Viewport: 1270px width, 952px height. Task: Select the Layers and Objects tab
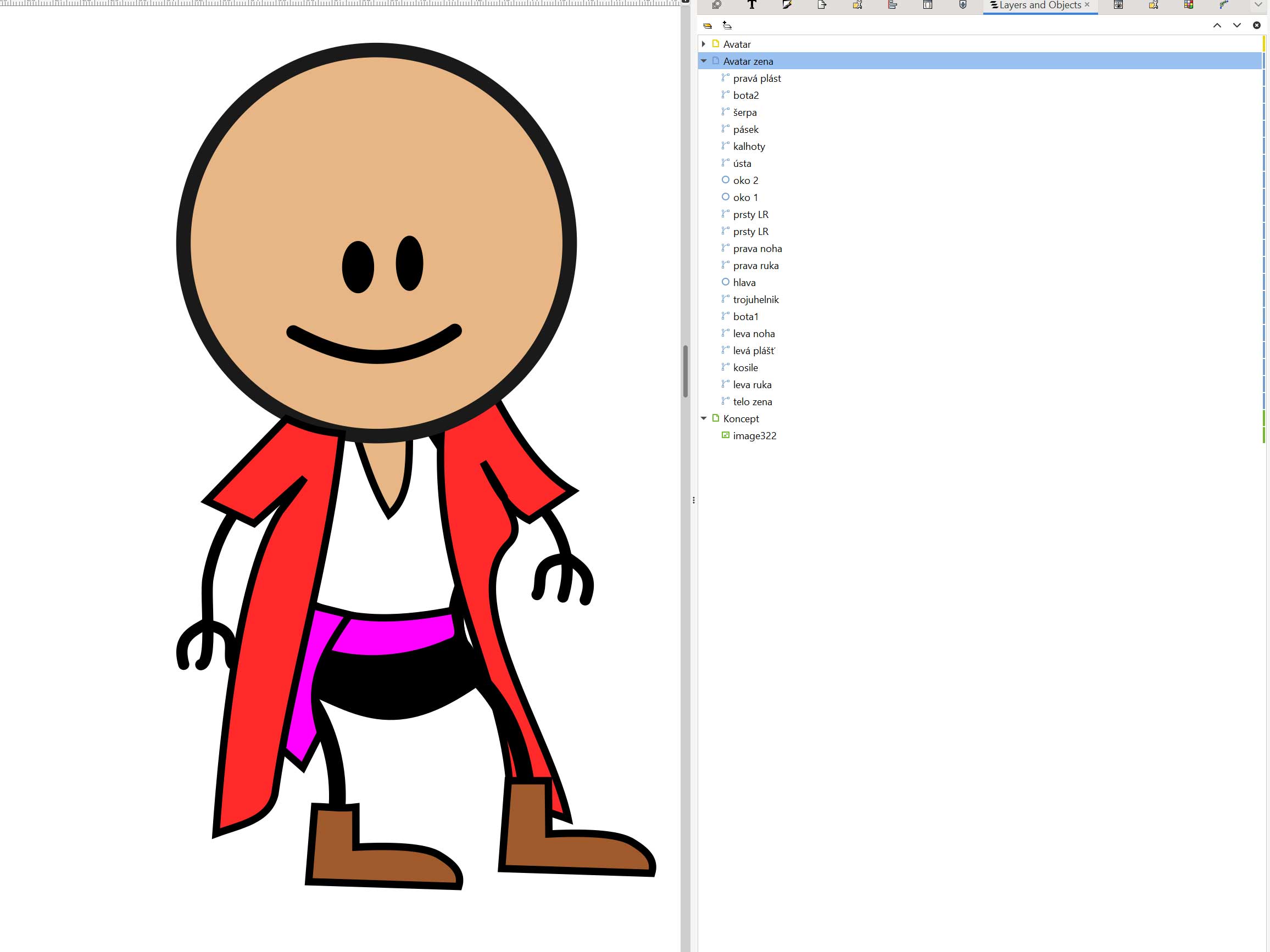tap(1039, 5)
